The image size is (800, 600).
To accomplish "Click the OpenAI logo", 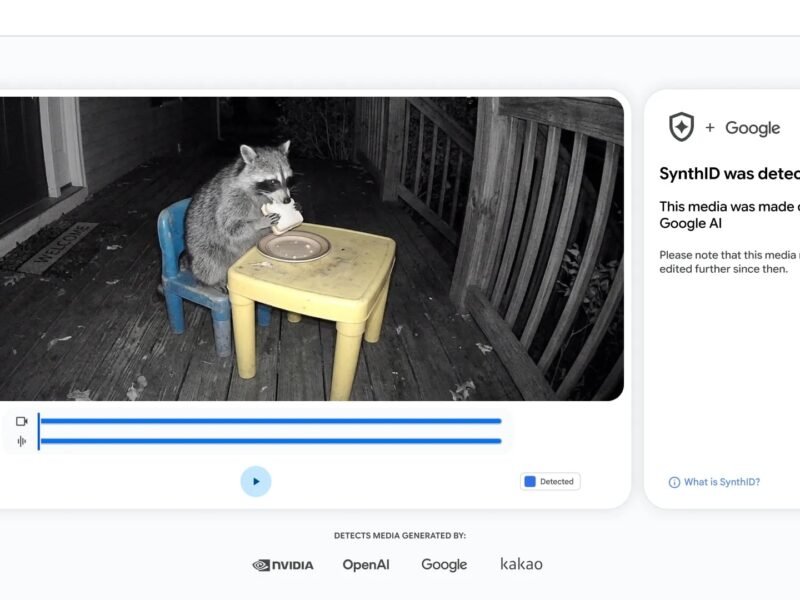I will [x=366, y=565].
